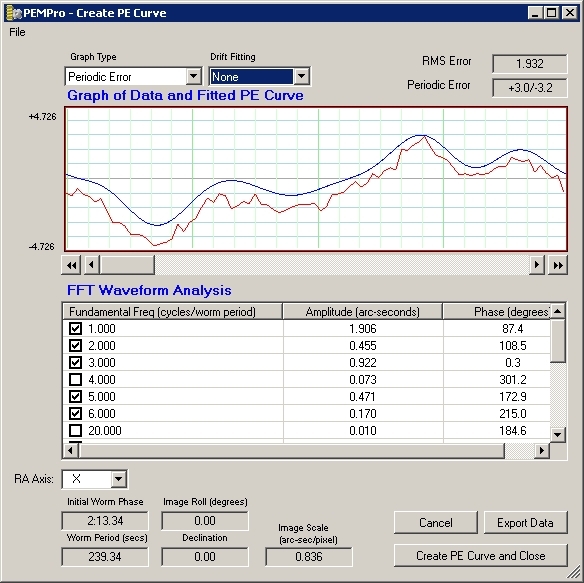
Task: Click the graph's horizontal scrollbar thumb
Action: [128, 265]
